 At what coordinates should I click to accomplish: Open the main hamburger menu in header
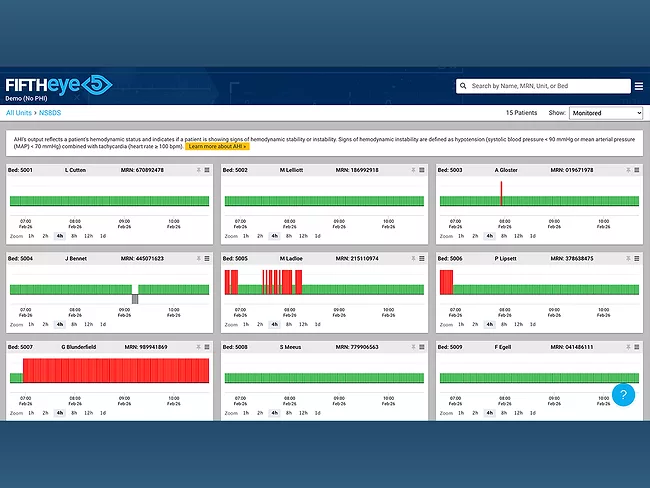coord(639,86)
